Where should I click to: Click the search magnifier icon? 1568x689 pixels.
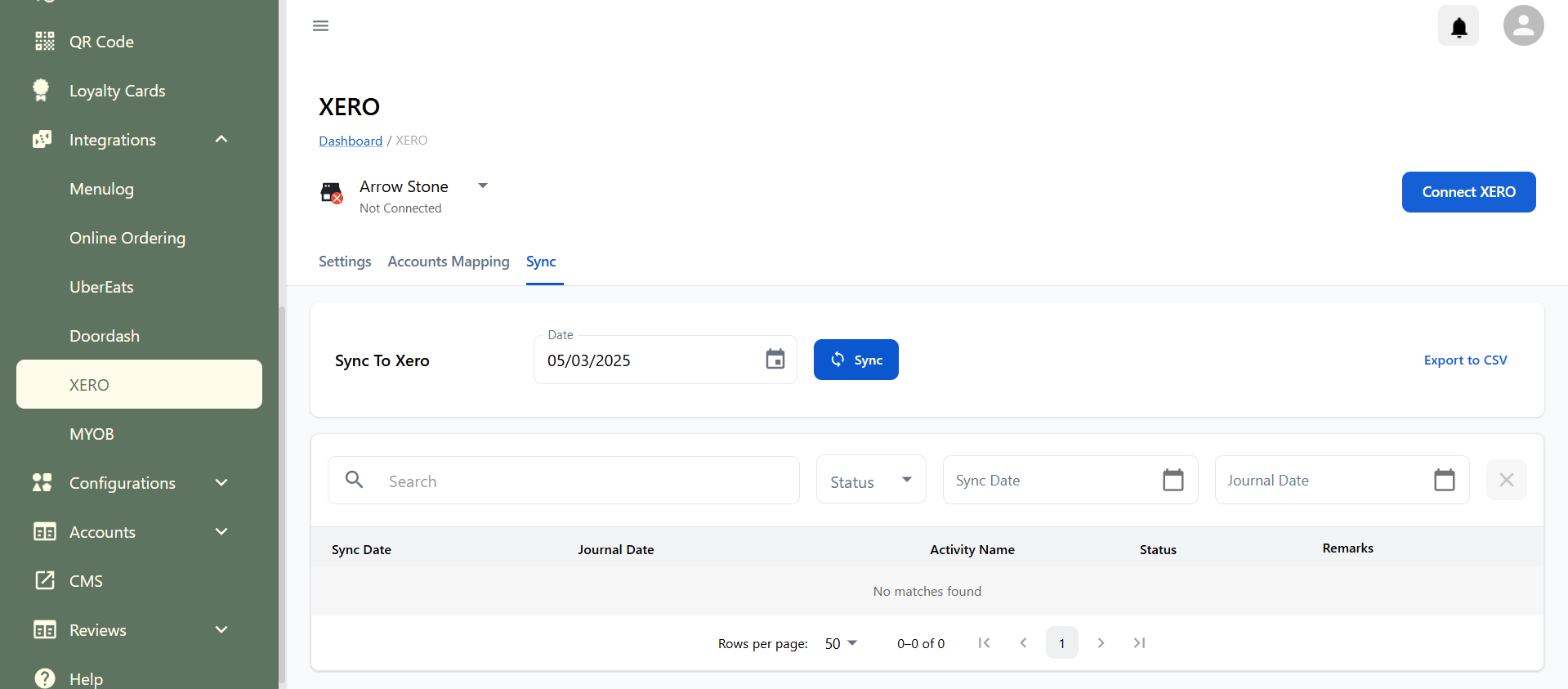click(x=354, y=479)
